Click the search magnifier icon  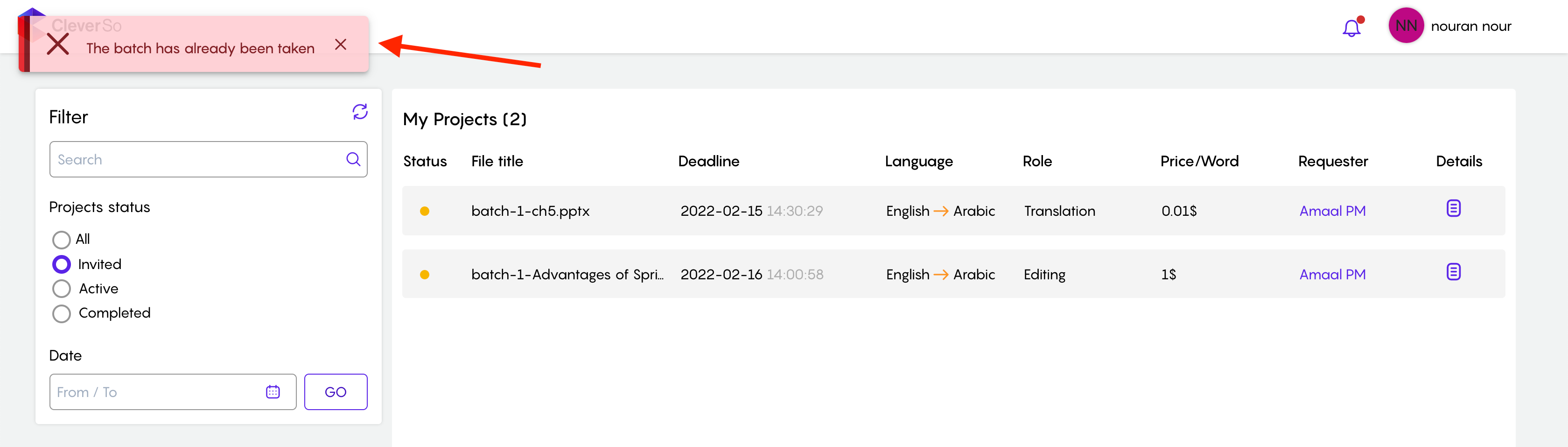353,159
